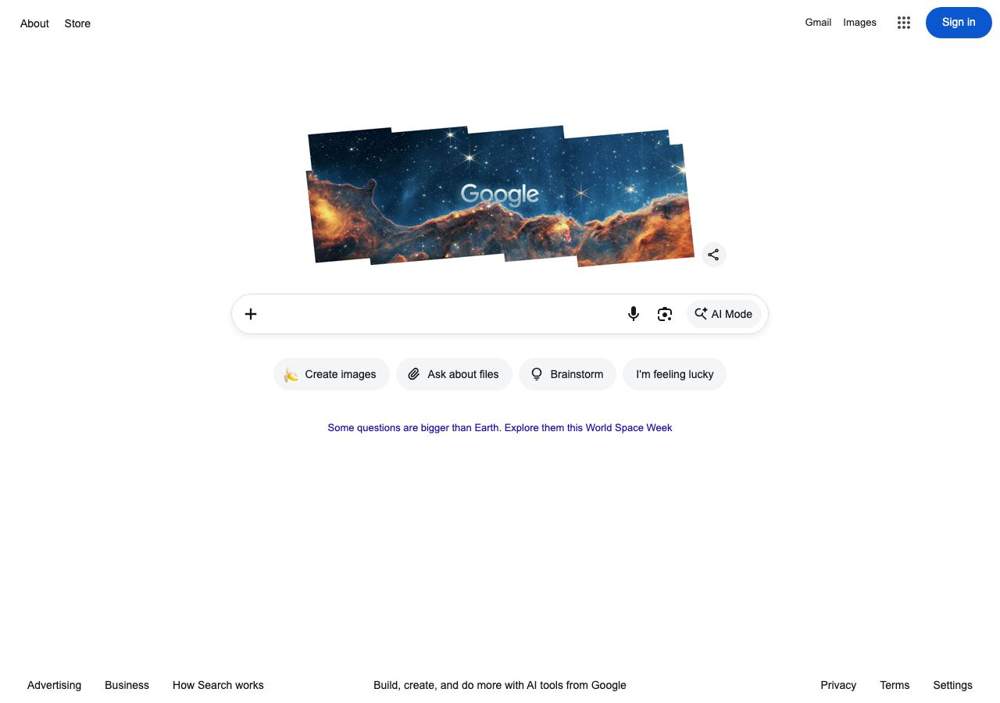Open the Terms link
Image resolution: width=1000 pixels, height=703 pixels.
tap(894, 684)
